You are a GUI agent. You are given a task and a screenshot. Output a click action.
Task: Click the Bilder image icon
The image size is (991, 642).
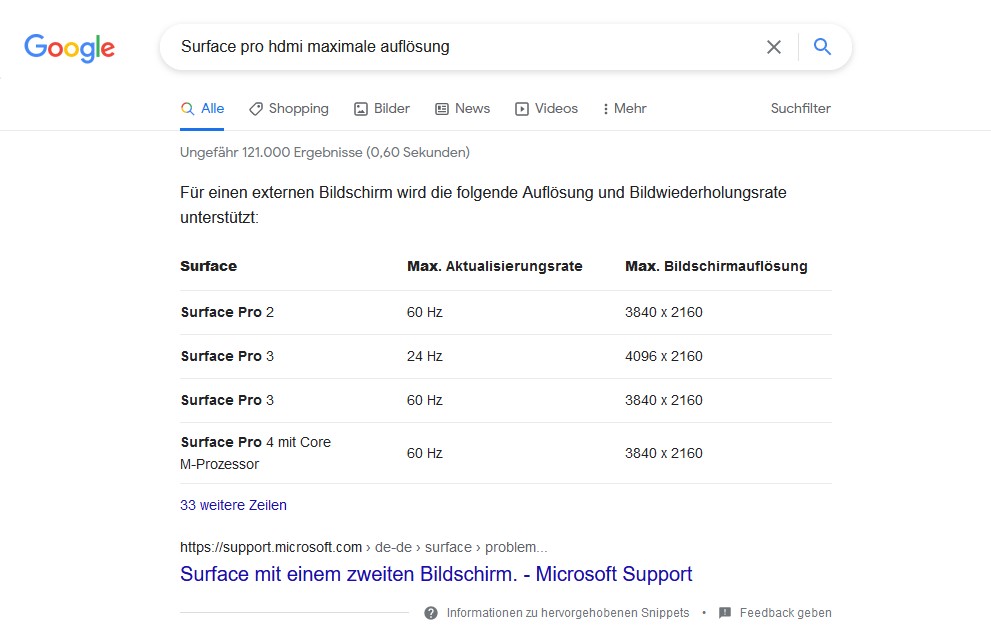click(361, 109)
